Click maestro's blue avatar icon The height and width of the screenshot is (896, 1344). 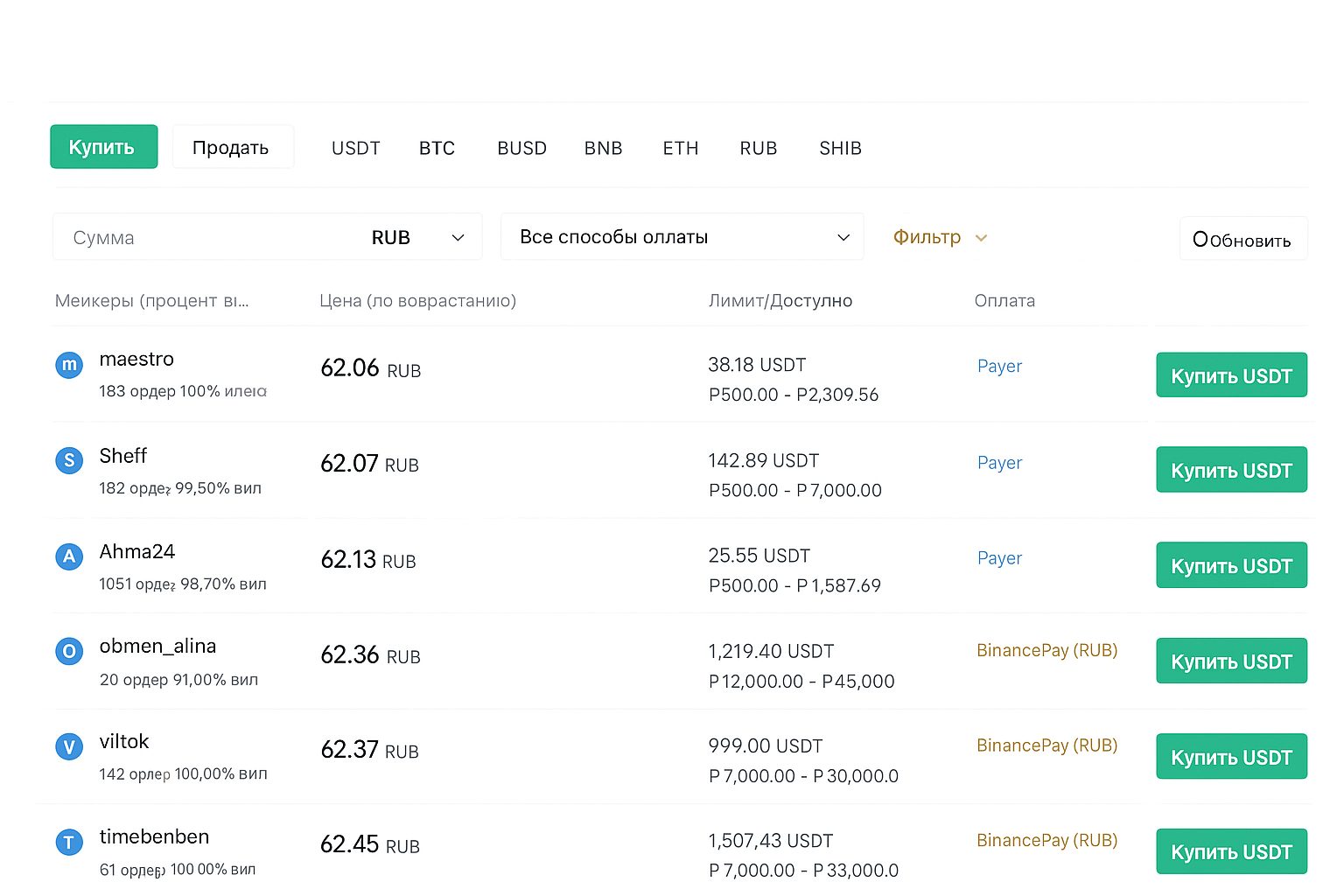pos(69,365)
